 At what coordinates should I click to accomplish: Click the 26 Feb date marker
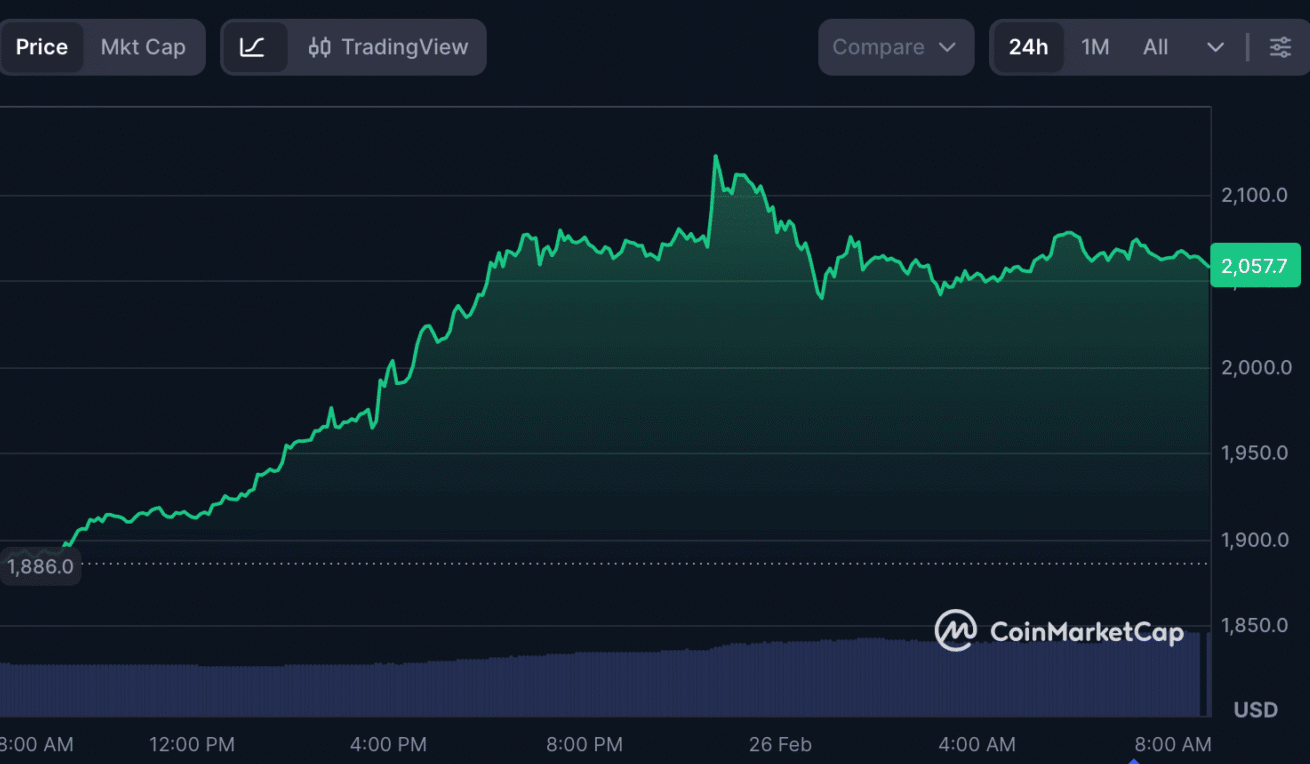click(780, 744)
